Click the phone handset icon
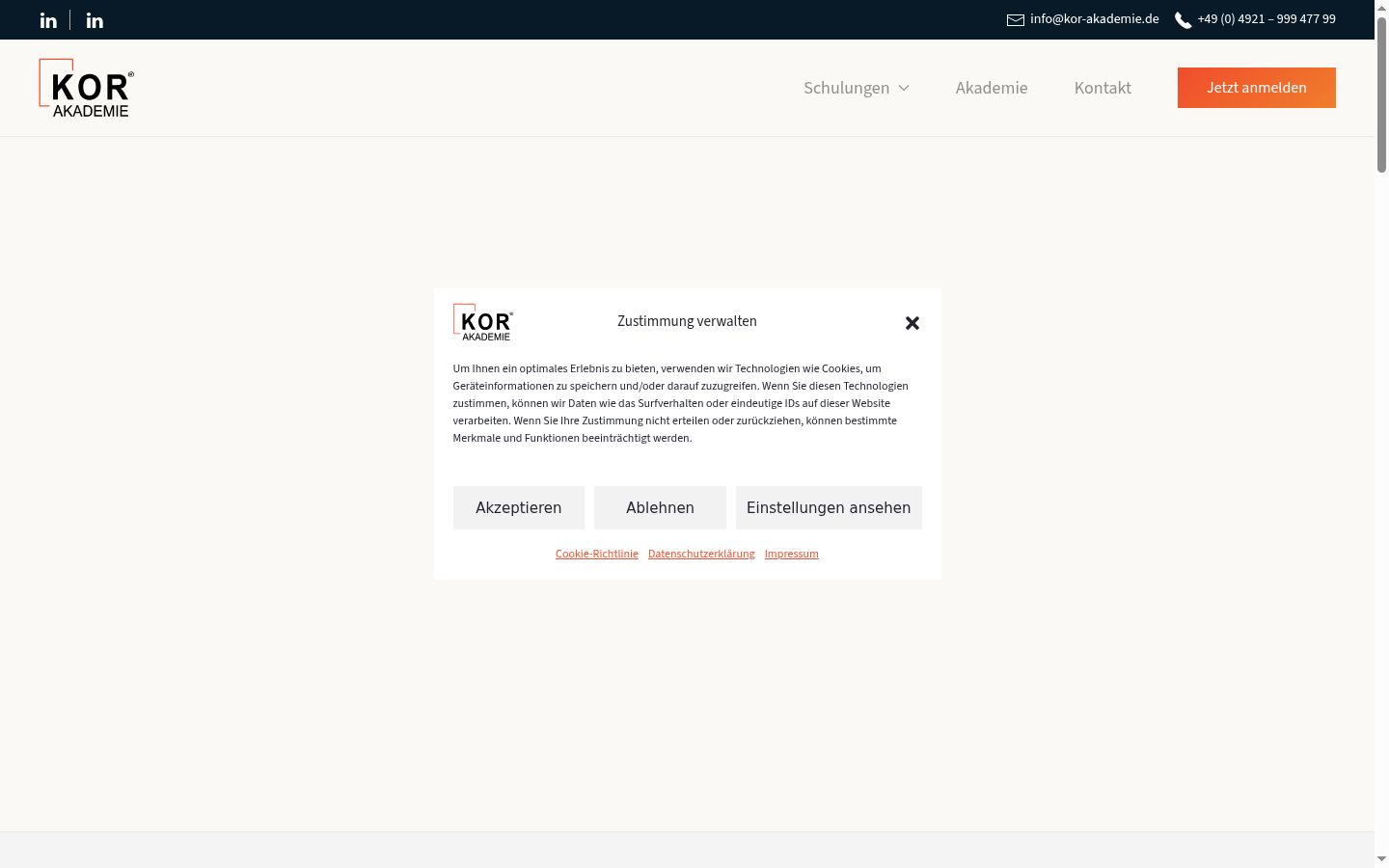1389x868 pixels. tap(1184, 20)
